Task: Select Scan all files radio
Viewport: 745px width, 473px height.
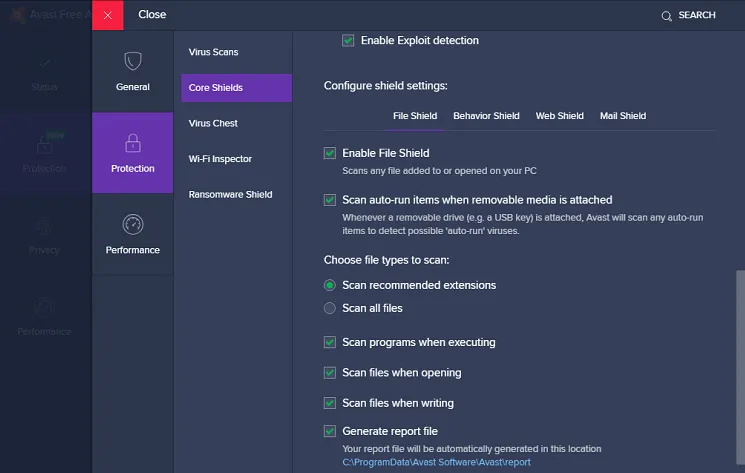Action: pos(330,308)
